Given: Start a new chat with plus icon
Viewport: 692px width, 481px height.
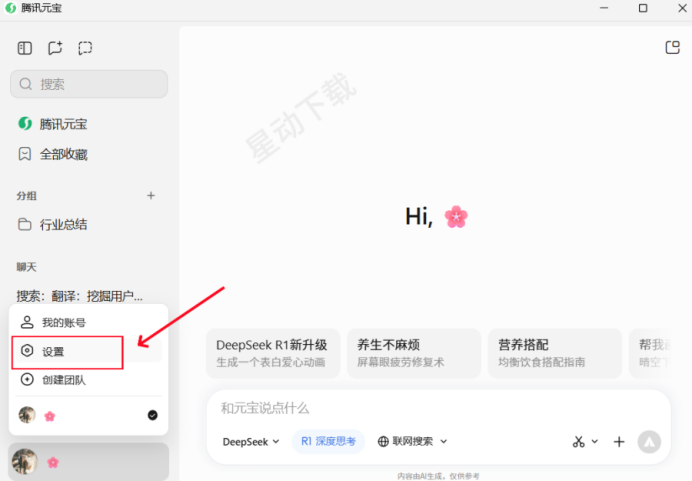Looking at the screenshot, I should [x=55, y=48].
